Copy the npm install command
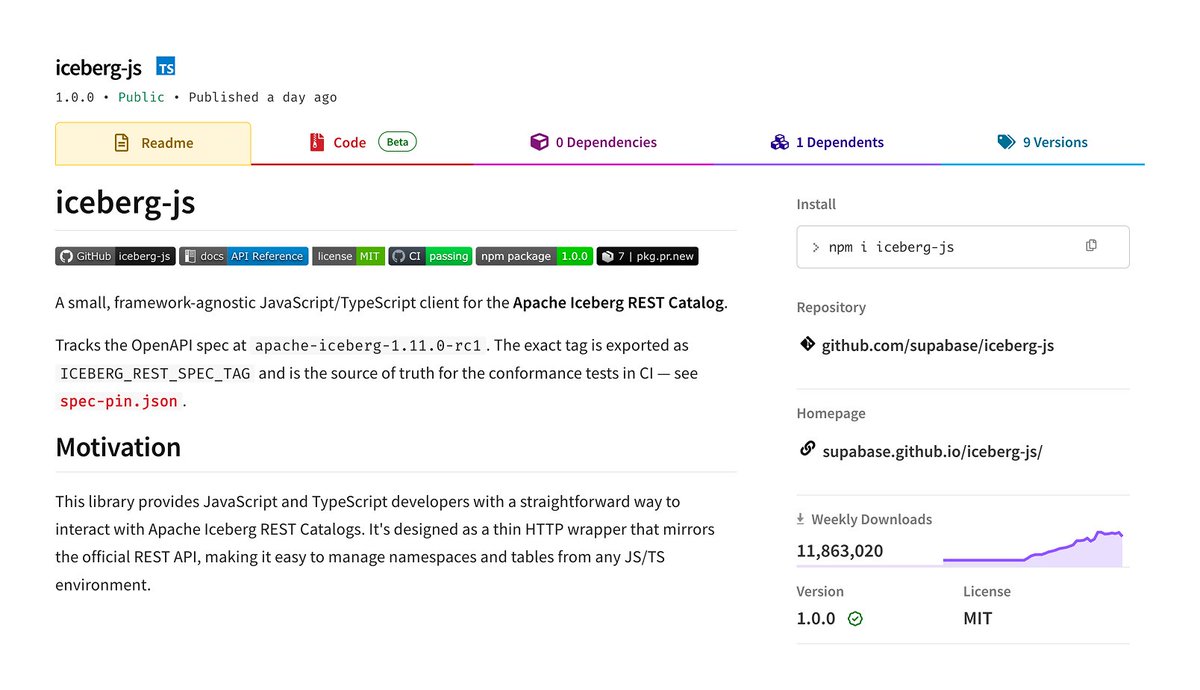This screenshot has height=690, width=1200. 1091,245
